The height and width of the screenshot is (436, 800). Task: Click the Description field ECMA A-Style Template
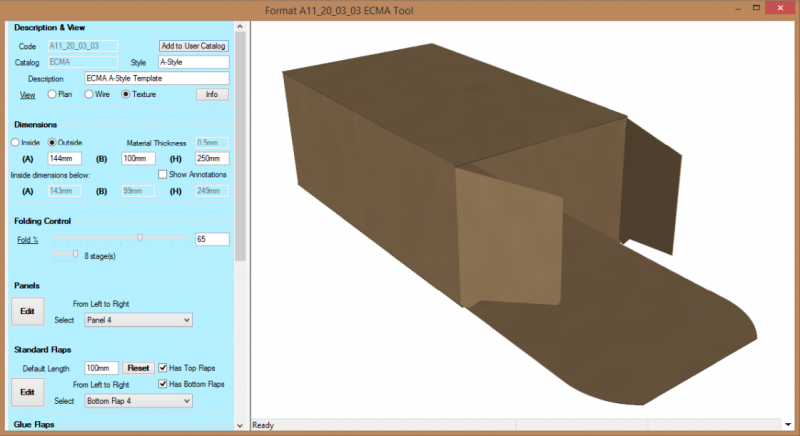coord(157,79)
